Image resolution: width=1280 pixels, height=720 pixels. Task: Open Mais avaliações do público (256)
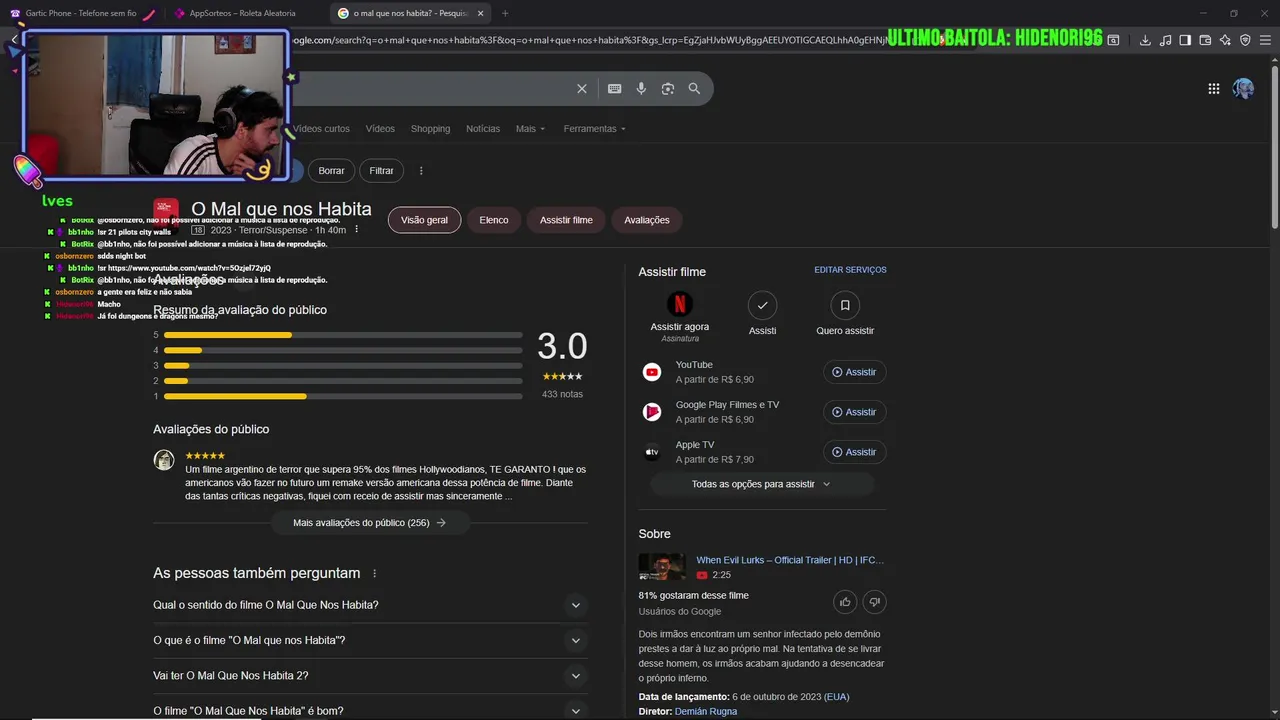click(x=369, y=523)
